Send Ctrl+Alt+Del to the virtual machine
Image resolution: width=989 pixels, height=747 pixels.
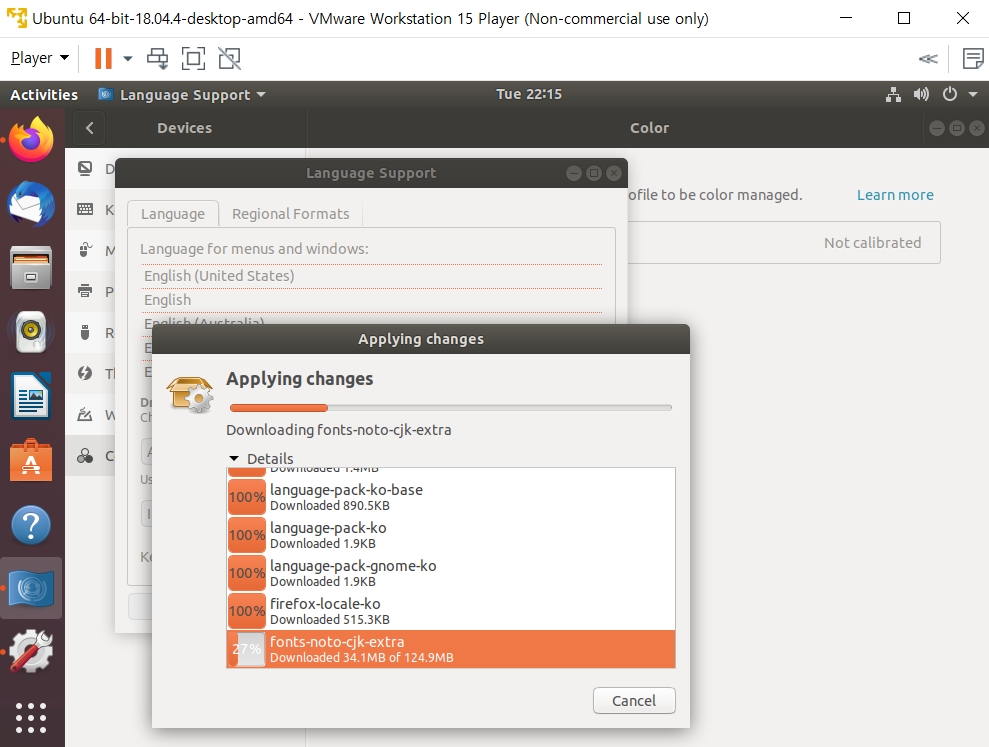point(157,59)
